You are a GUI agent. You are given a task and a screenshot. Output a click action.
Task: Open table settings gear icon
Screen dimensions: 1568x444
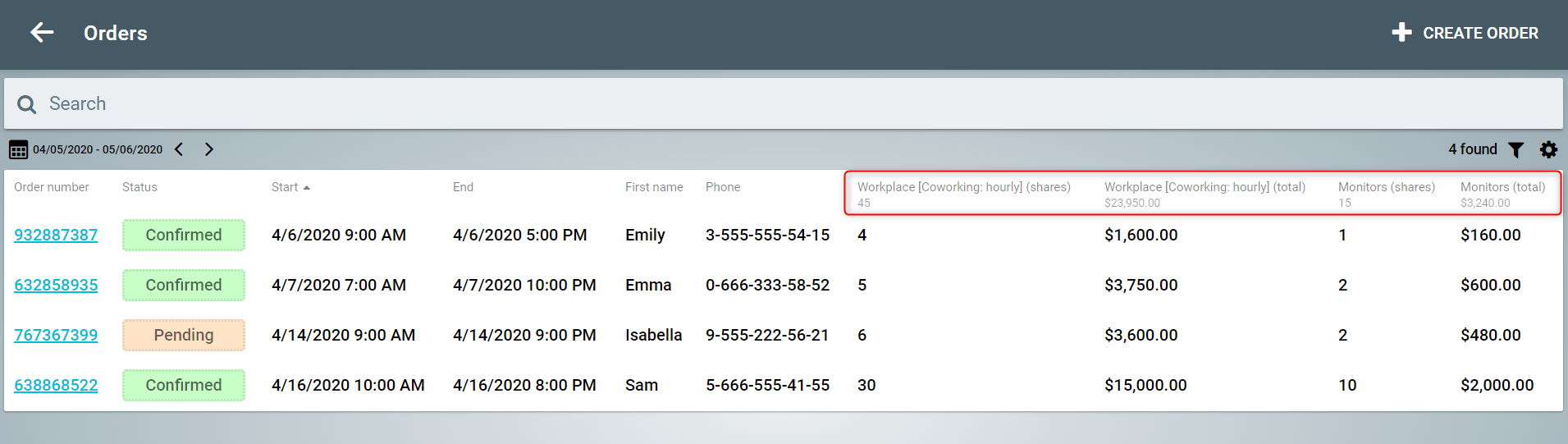(1548, 149)
